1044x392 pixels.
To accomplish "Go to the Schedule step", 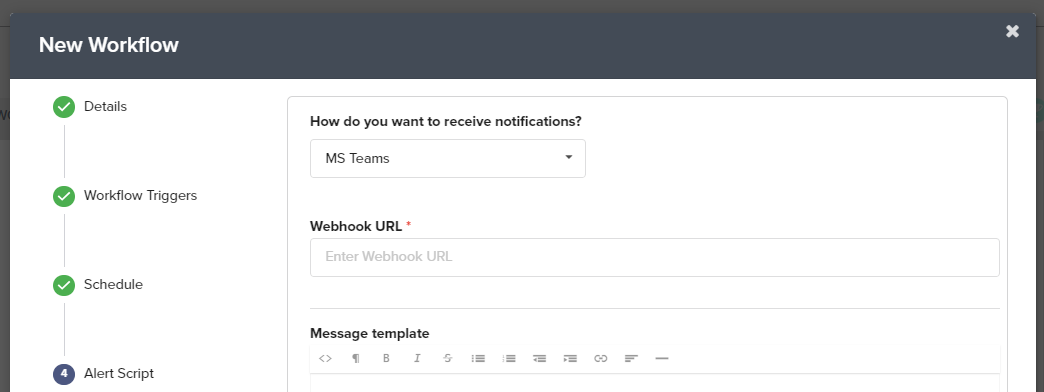I will click(113, 285).
